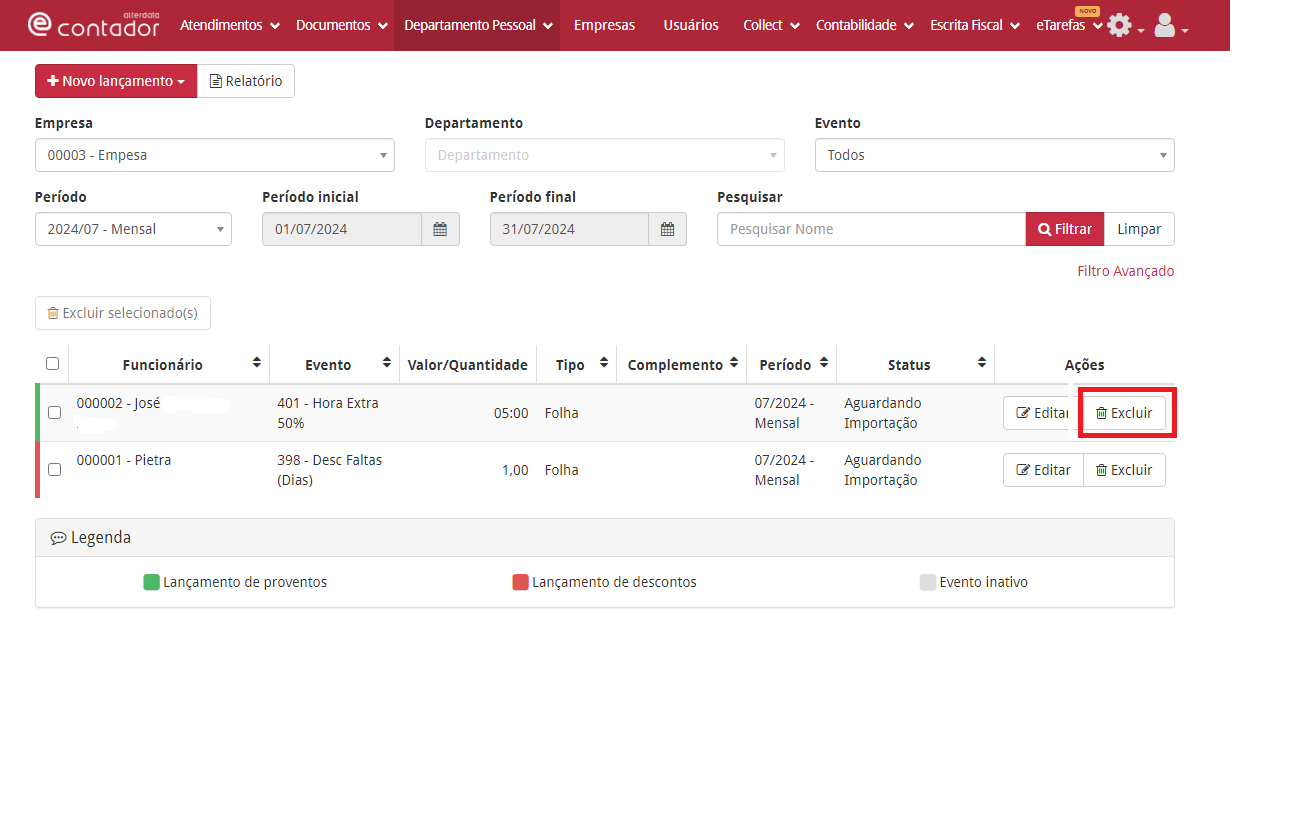Open the Evento dropdown showing Todos
This screenshot has height=817, width=1299.
click(995, 155)
